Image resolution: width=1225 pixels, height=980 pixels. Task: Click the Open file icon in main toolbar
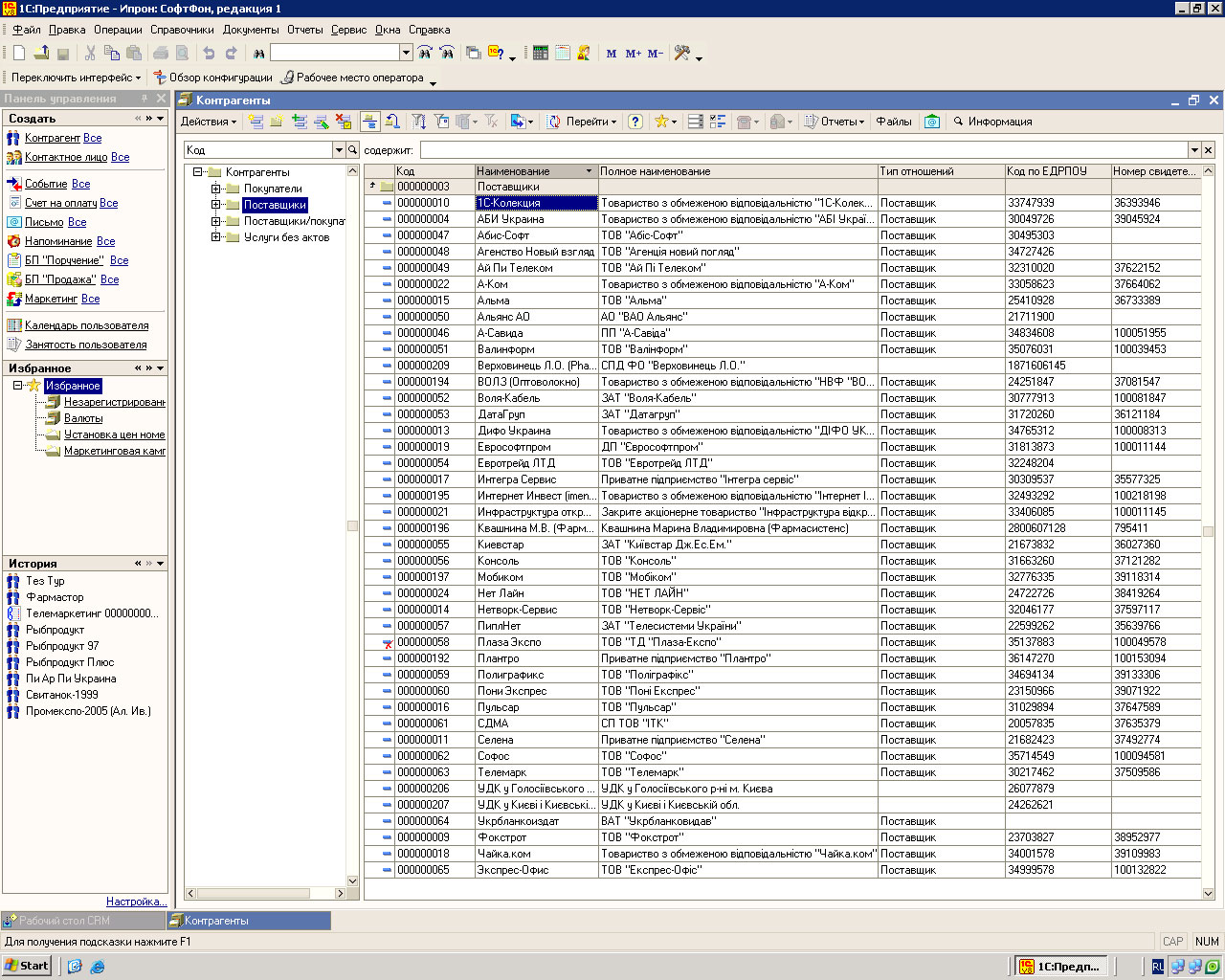[x=41, y=53]
